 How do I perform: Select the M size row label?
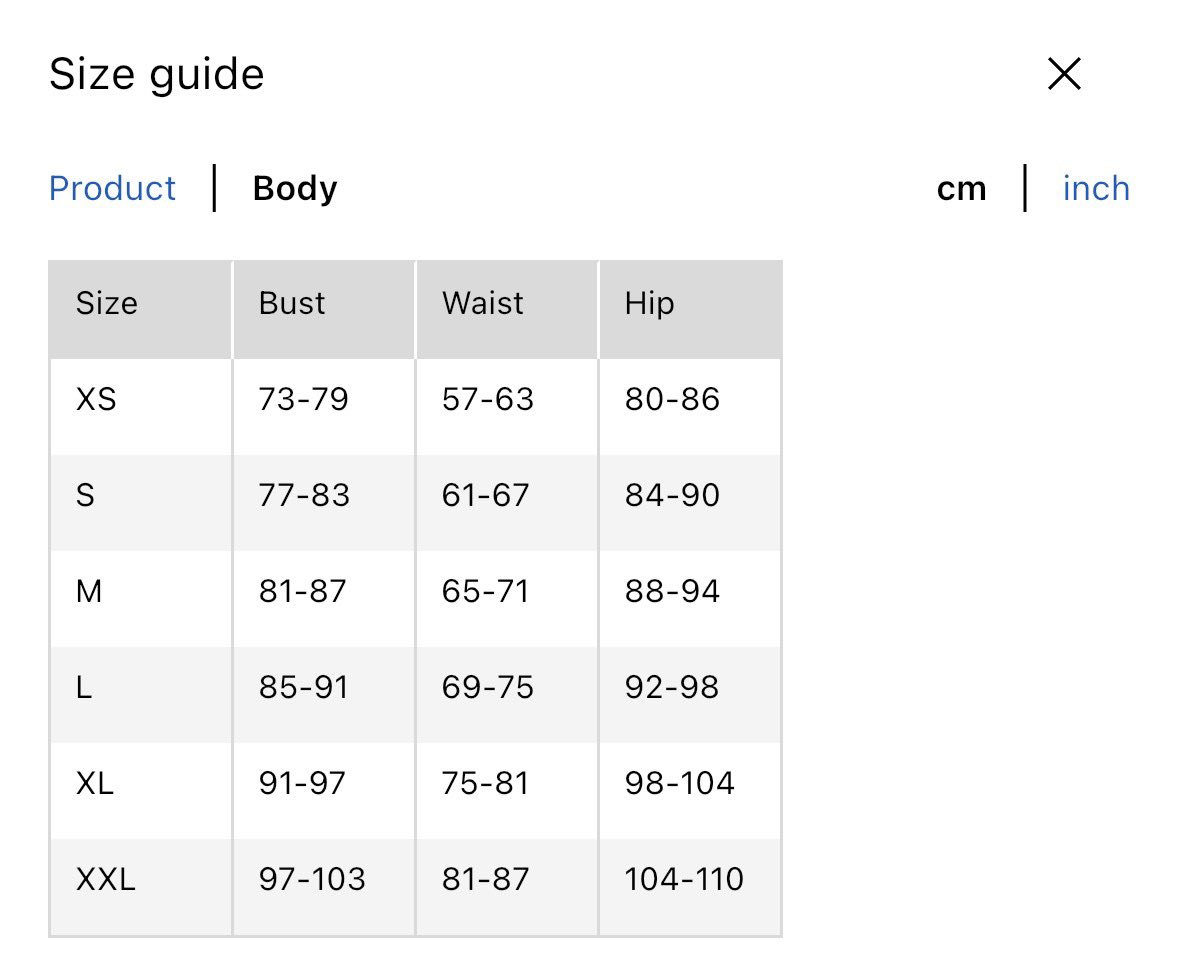point(89,592)
